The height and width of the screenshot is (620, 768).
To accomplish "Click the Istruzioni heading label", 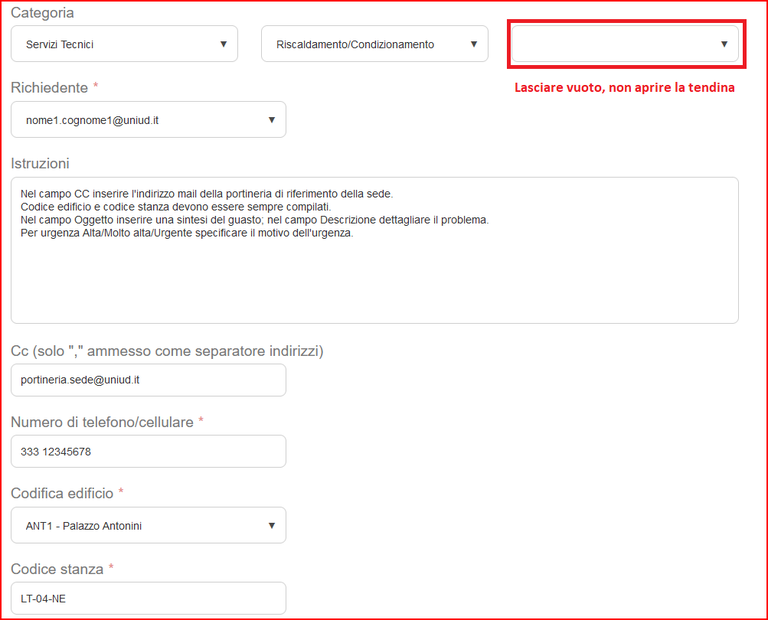I will (x=40, y=163).
